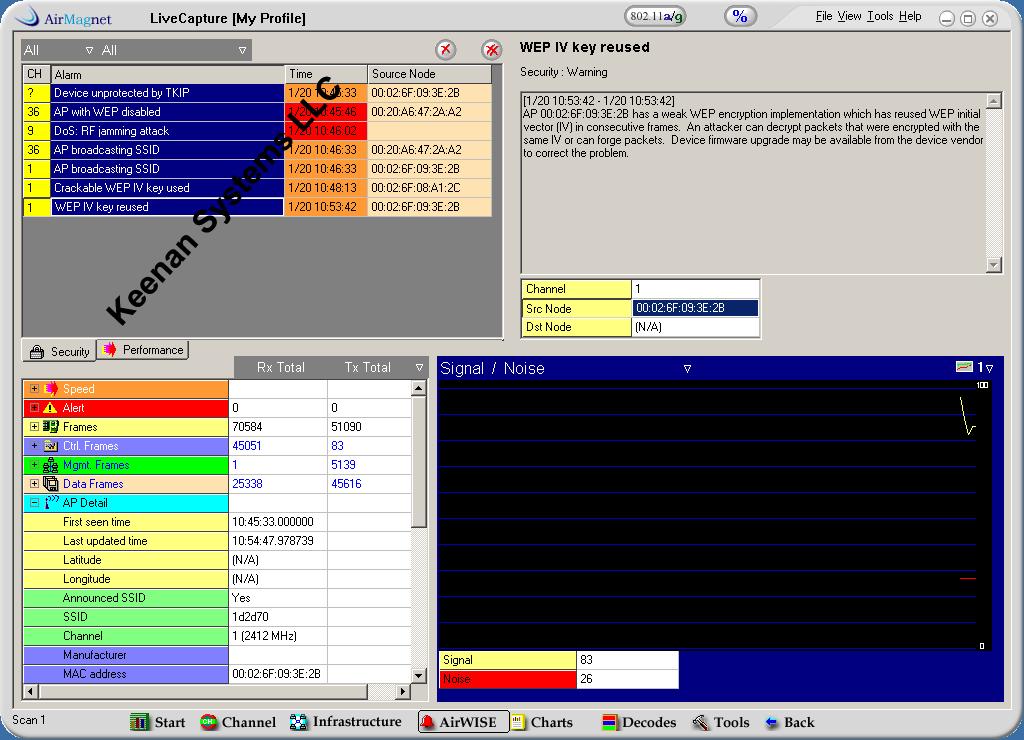Open the Channel screen
The width and height of the screenshot is (1024, 740).
coord(238,722)
